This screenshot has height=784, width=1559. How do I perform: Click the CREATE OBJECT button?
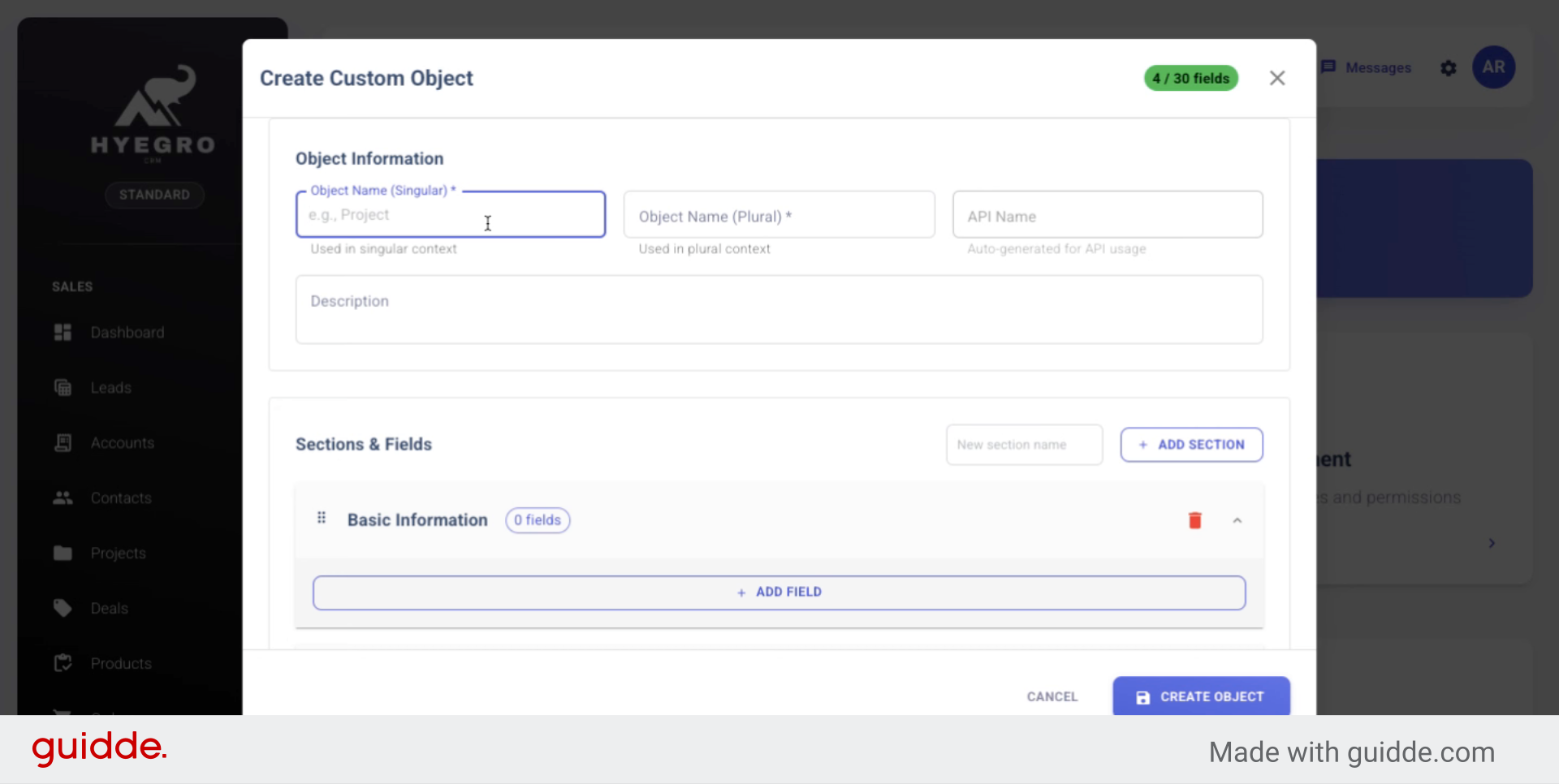click(x=1201, y=696)
